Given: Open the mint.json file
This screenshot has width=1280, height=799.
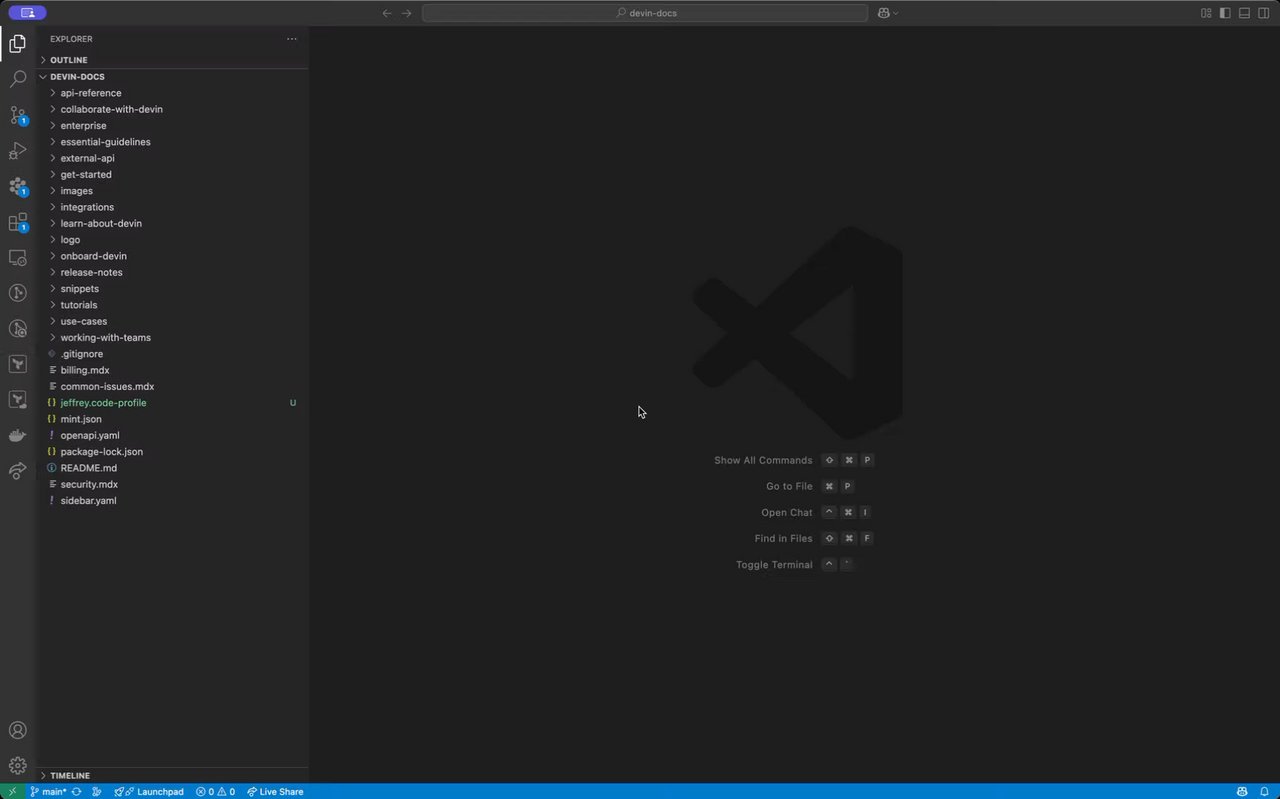Looking at the screenshot, I should click(173, 419).
